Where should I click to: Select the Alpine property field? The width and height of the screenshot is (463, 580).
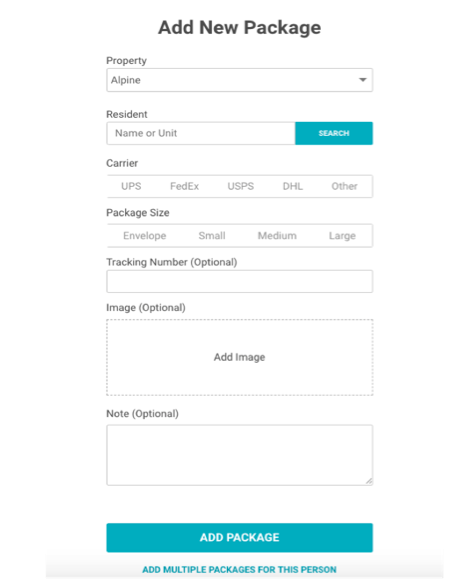coord(239,80)
